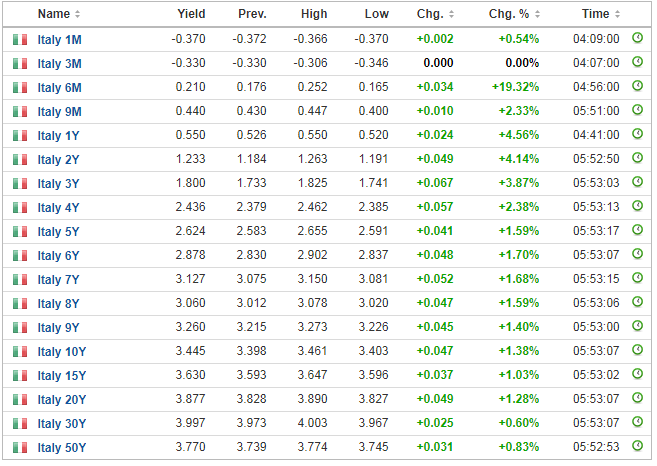Open the Italy 7Y bond link

pos(58,279)
